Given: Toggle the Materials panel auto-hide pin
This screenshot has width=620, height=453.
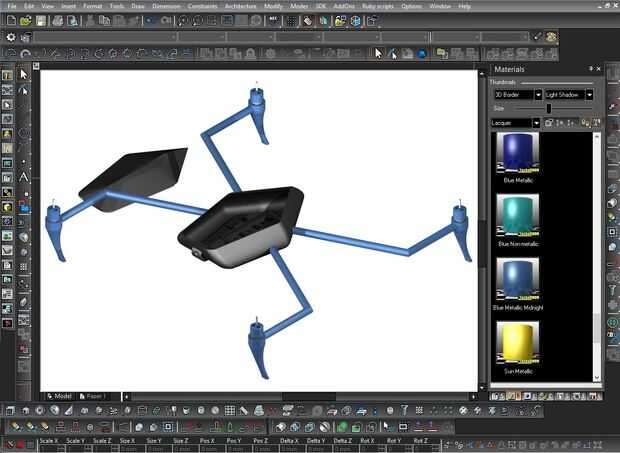Looking at the screenshot, I should coord(591,69).
